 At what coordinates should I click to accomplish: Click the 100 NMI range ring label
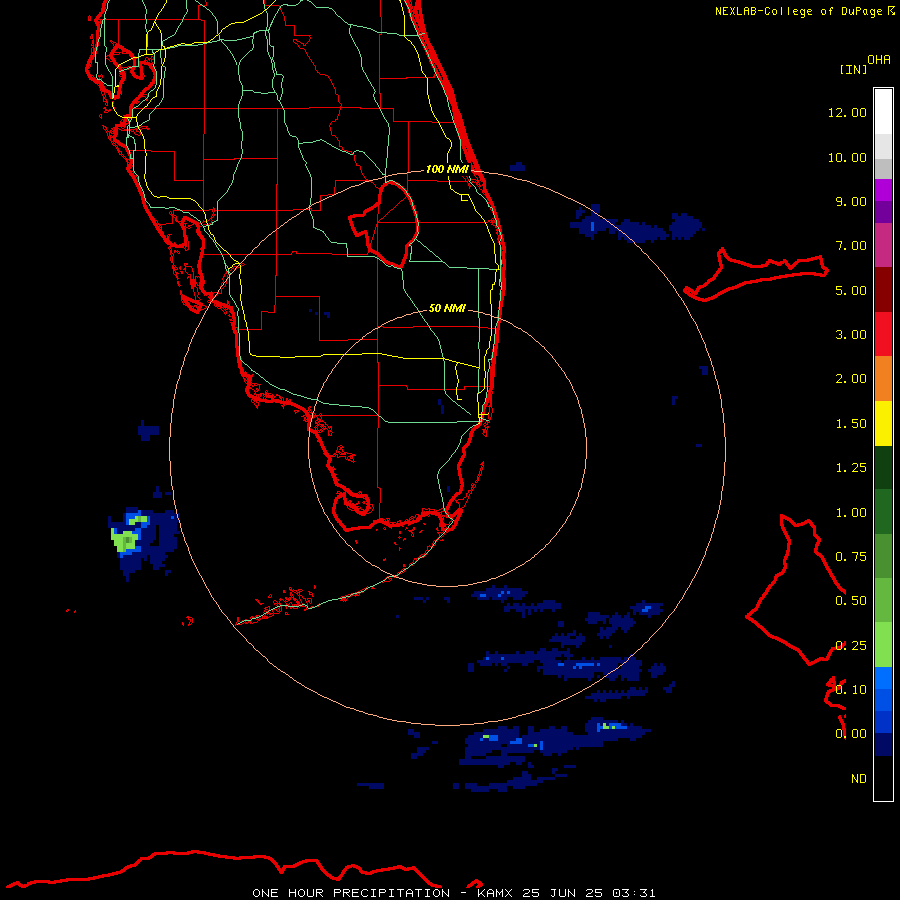click(447, 169)
